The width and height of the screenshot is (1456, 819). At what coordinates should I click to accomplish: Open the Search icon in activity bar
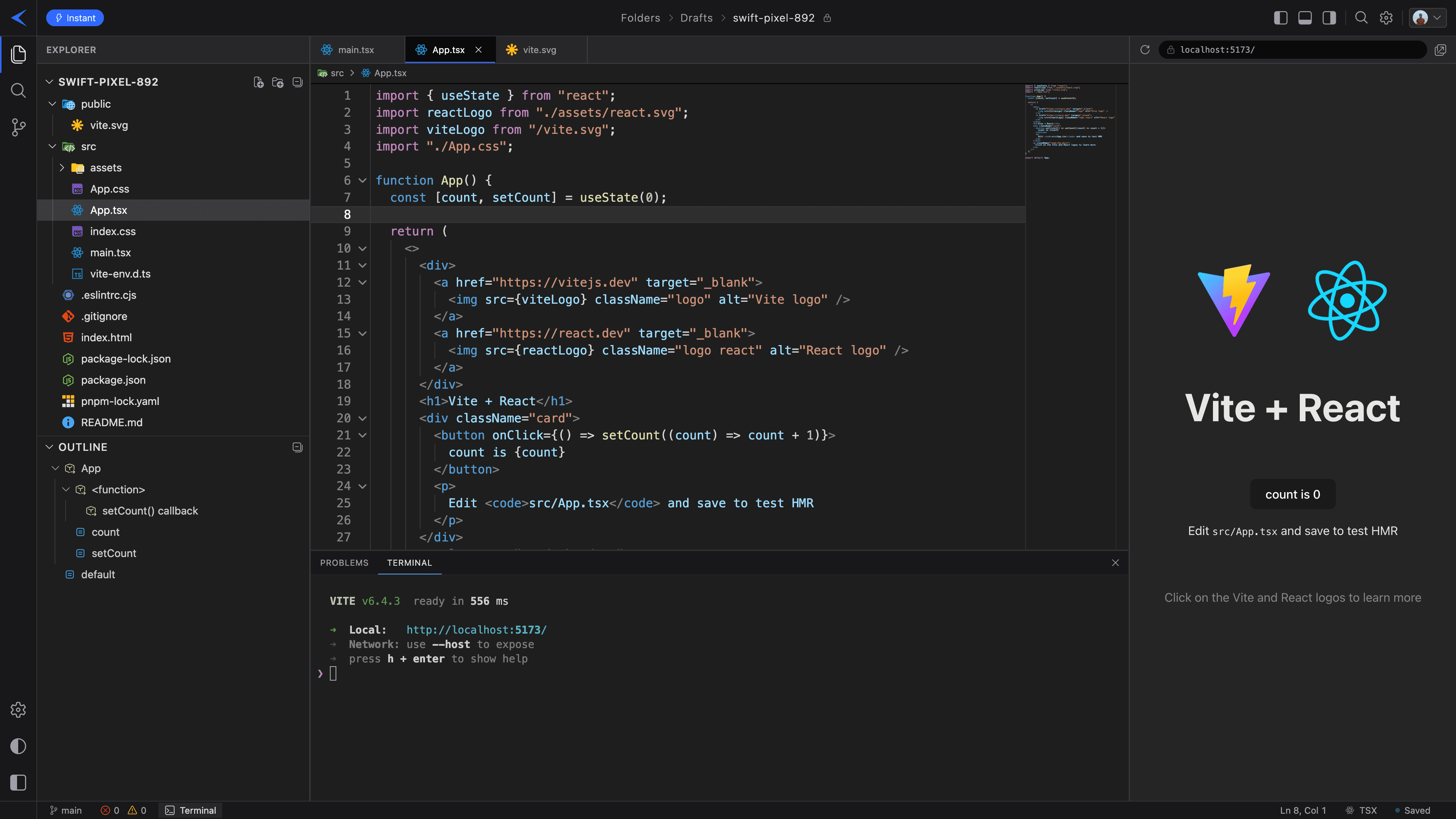coord(18,91)
